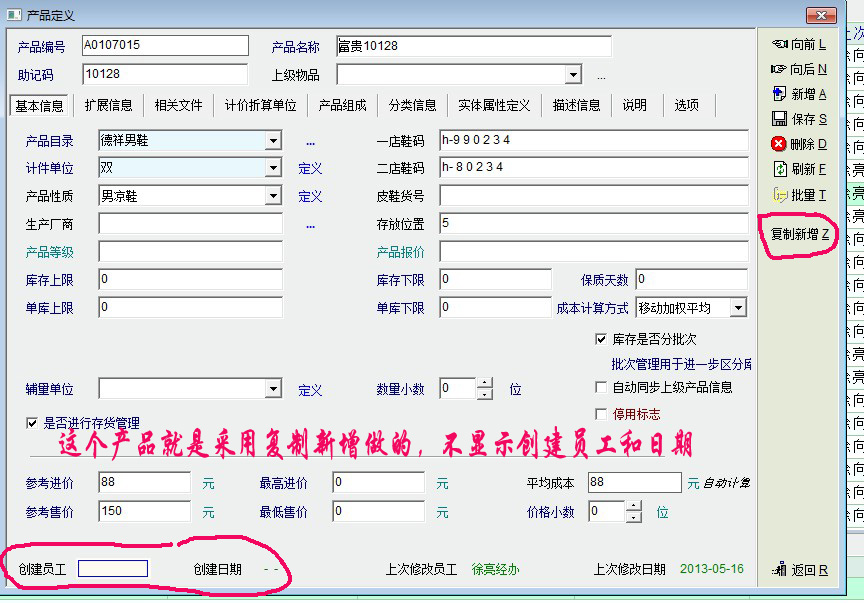The image size is (864, 603).
Task: Click the 复制新增 button
Action: (799, 235)
